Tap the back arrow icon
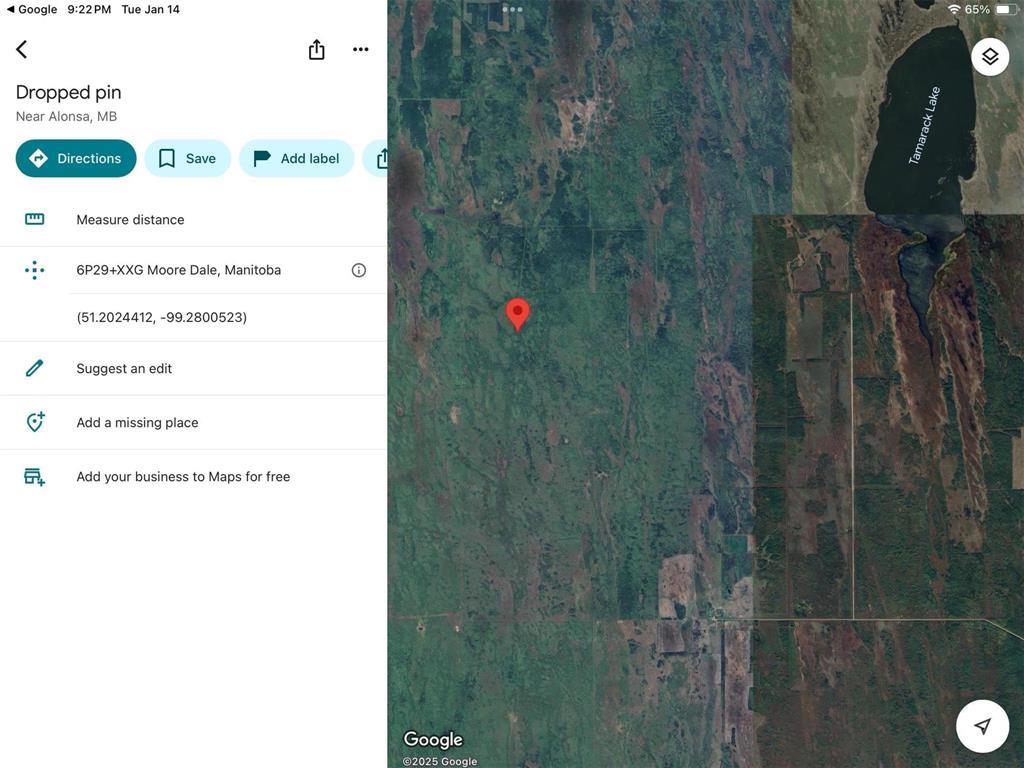The height and width of the screenshot is (768, 1024). point(21,49)
